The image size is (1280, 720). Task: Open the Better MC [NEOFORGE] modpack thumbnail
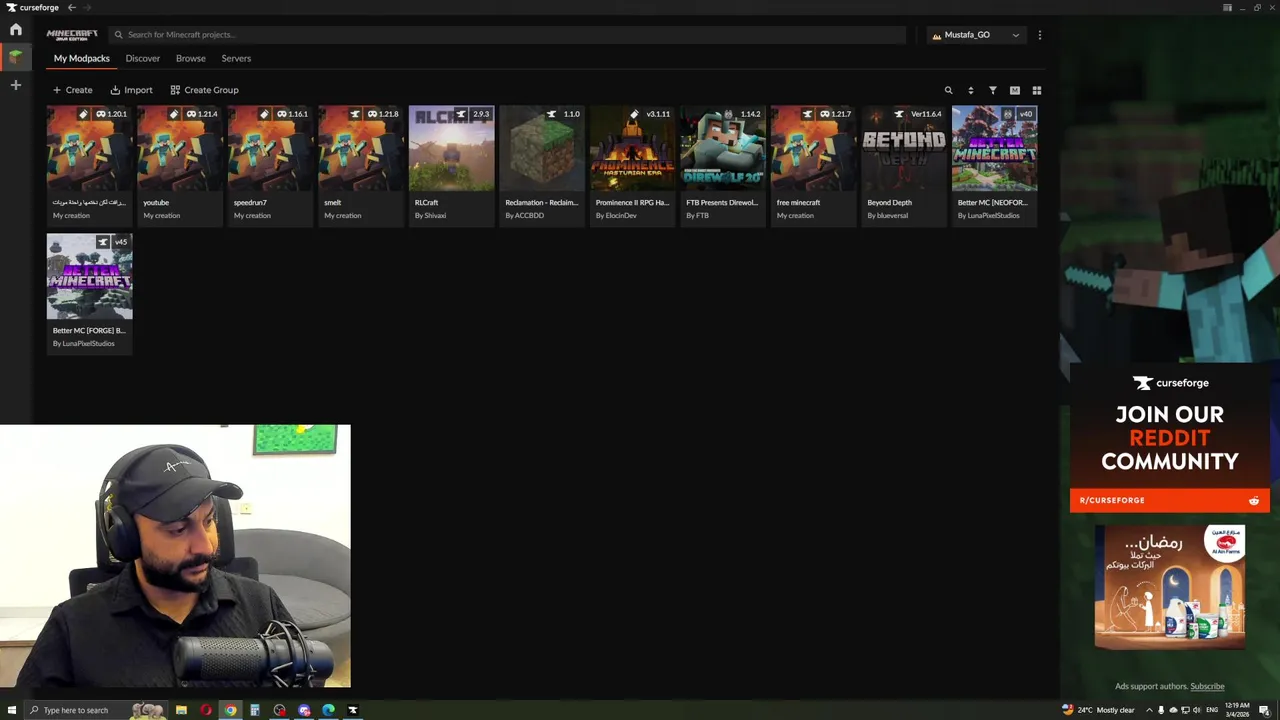point(994,149)
